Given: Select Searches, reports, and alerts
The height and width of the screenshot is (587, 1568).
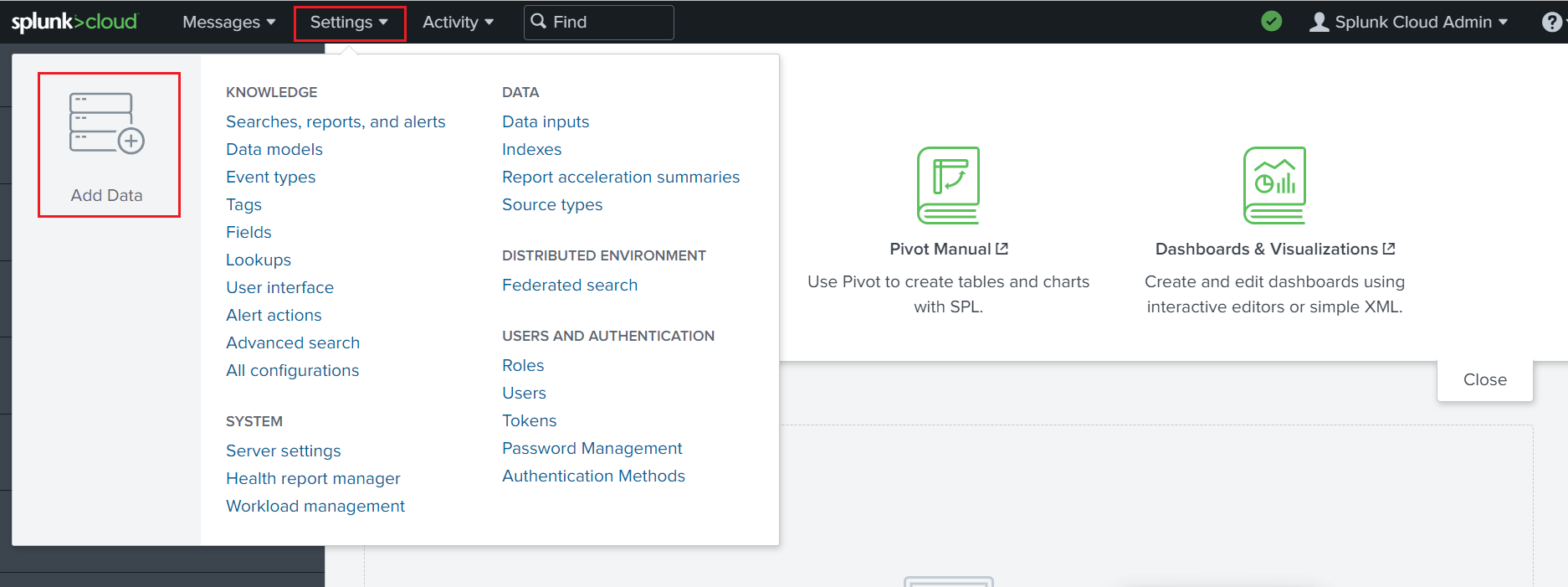Looking at the screenshot, I should 336,121.
